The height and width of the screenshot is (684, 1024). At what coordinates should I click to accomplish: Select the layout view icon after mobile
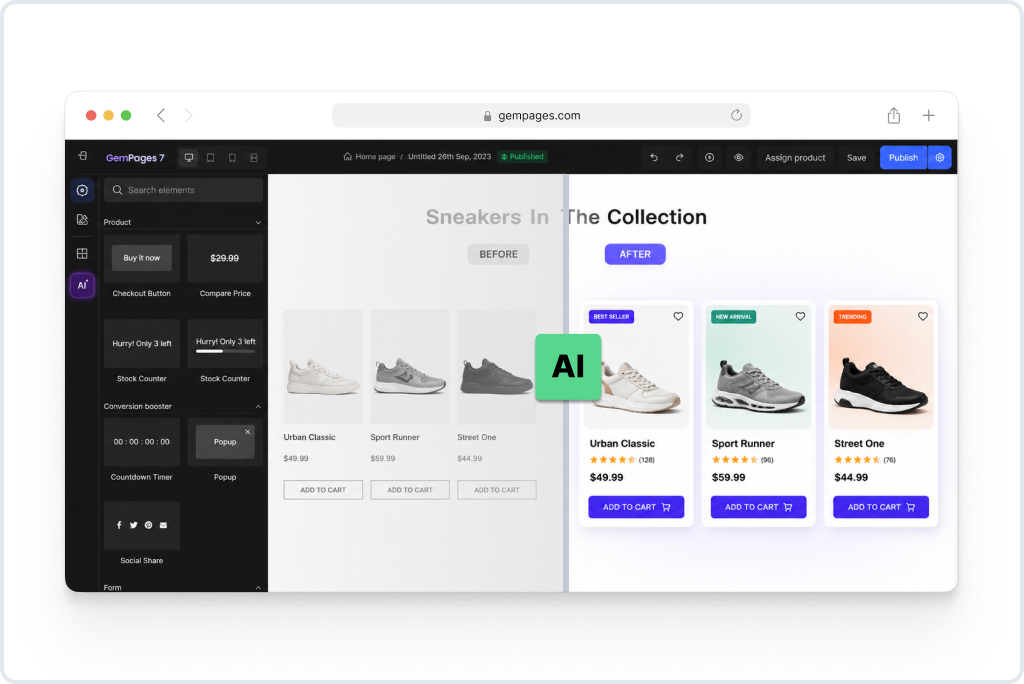click(x=254, y=157)
